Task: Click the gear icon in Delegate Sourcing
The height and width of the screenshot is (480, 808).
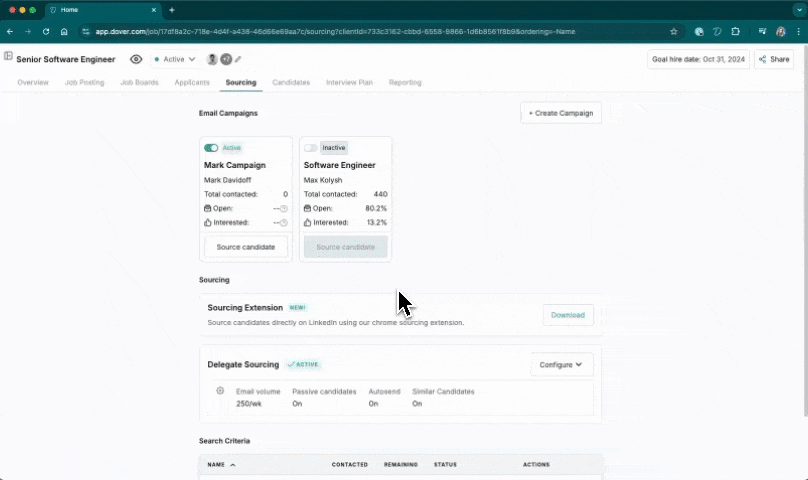Action: 220,391
